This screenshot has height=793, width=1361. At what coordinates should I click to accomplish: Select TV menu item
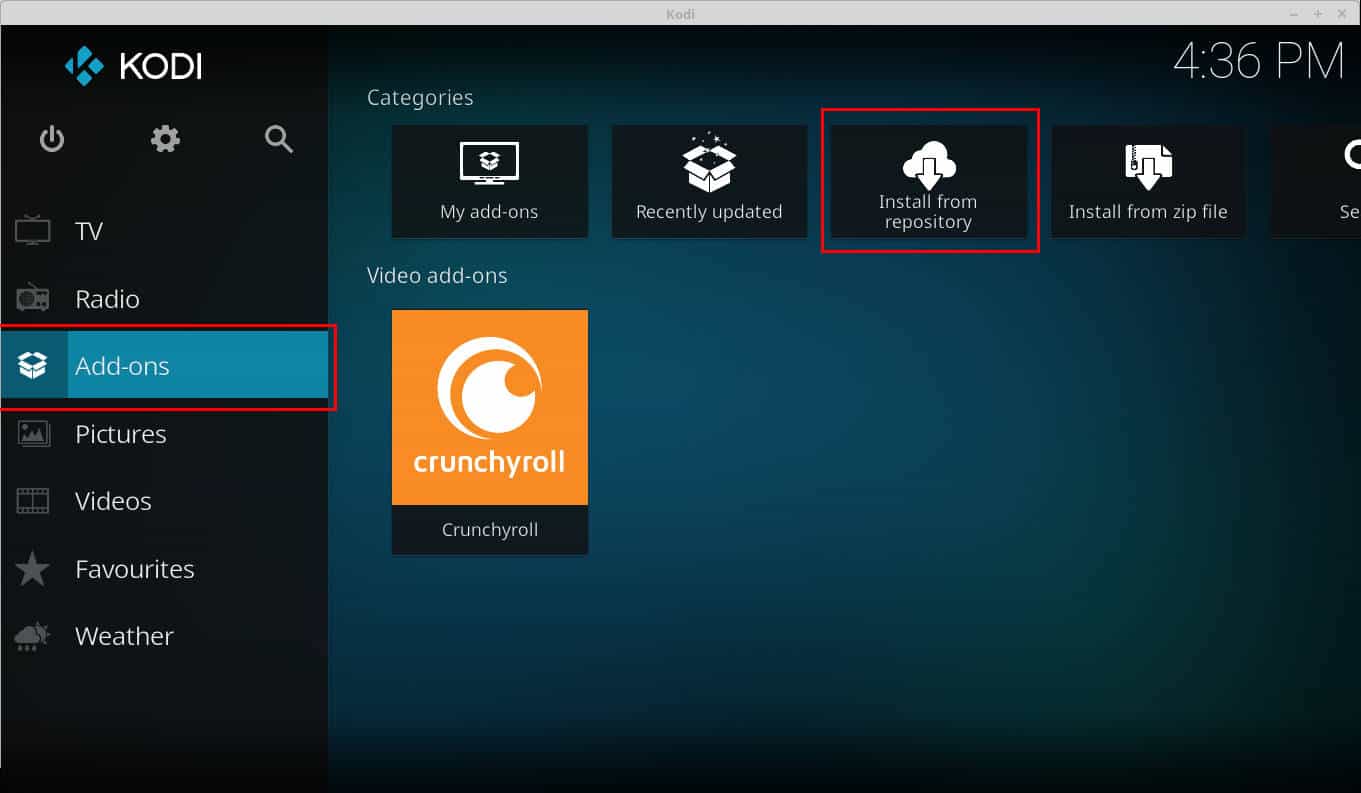(165, 231)
